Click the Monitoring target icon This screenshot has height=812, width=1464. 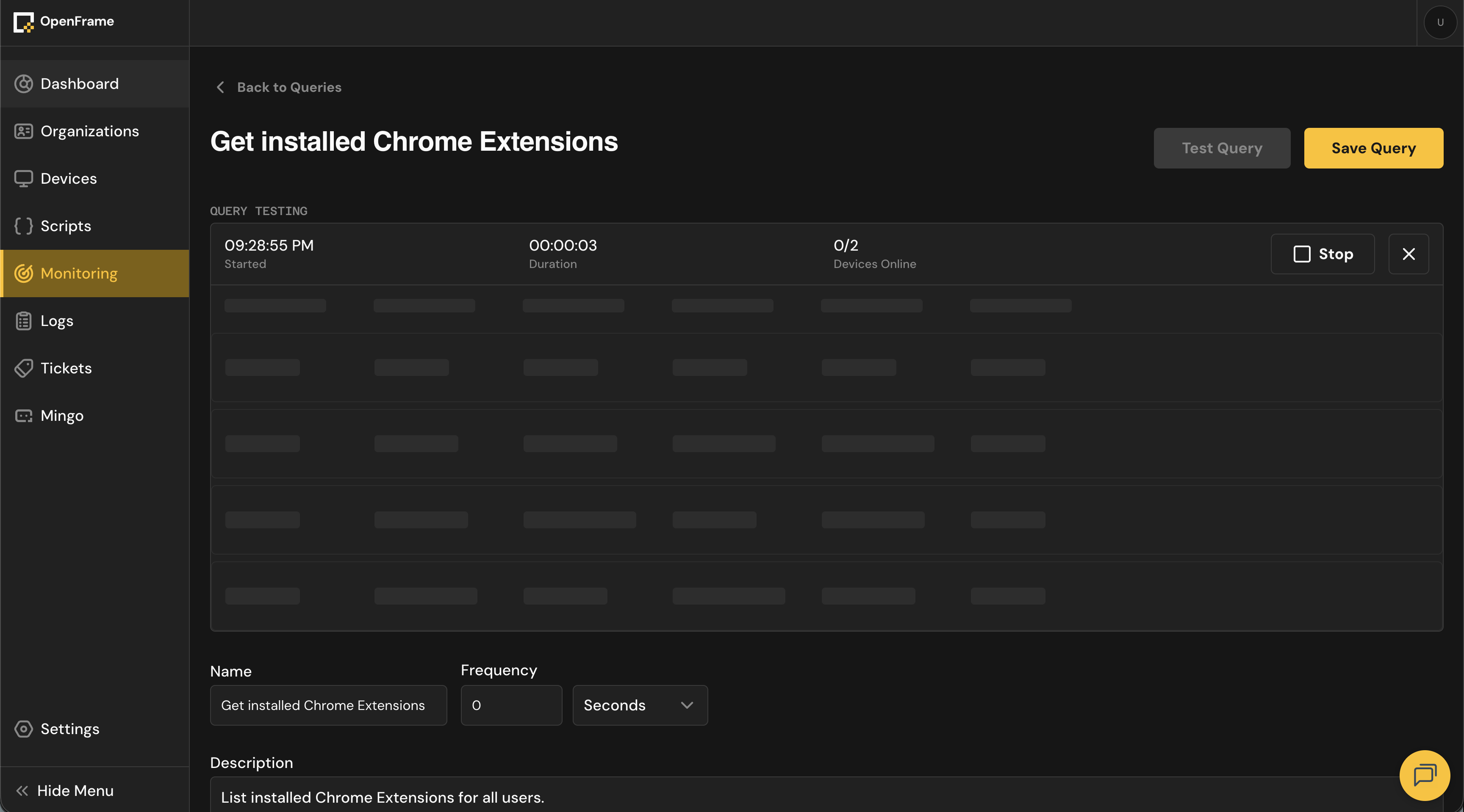[23, 273]
